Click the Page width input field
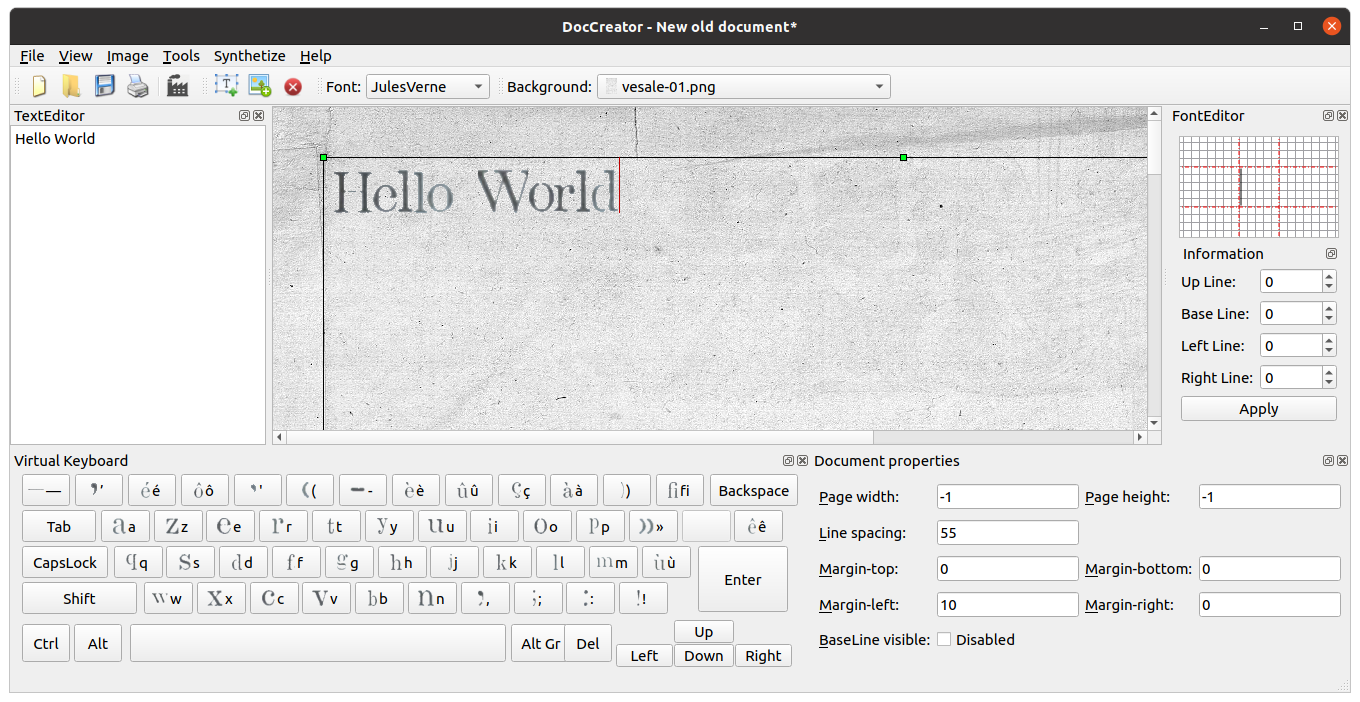Image resolution: width=1360 pixels, height=702 pixels. 1008,497
